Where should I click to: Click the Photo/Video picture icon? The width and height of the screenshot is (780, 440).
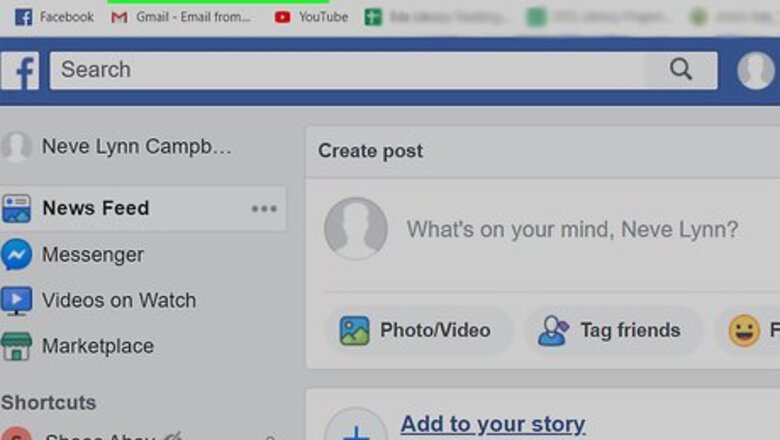(355, 331)
